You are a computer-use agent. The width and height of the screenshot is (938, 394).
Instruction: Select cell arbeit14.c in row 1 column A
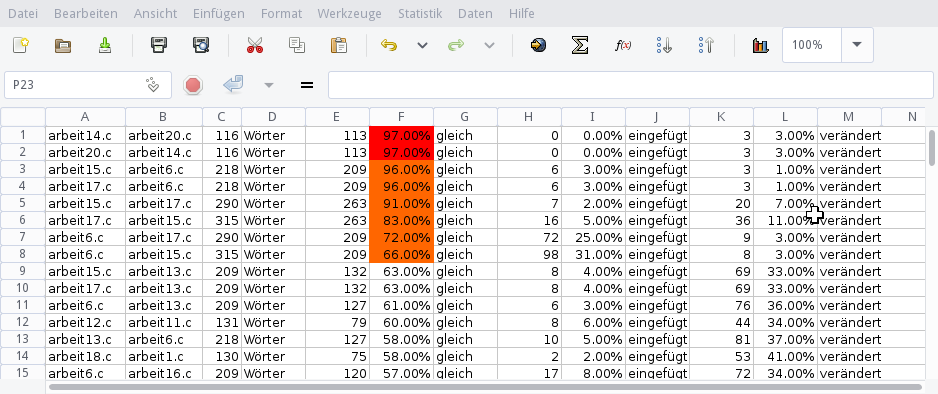86,135
